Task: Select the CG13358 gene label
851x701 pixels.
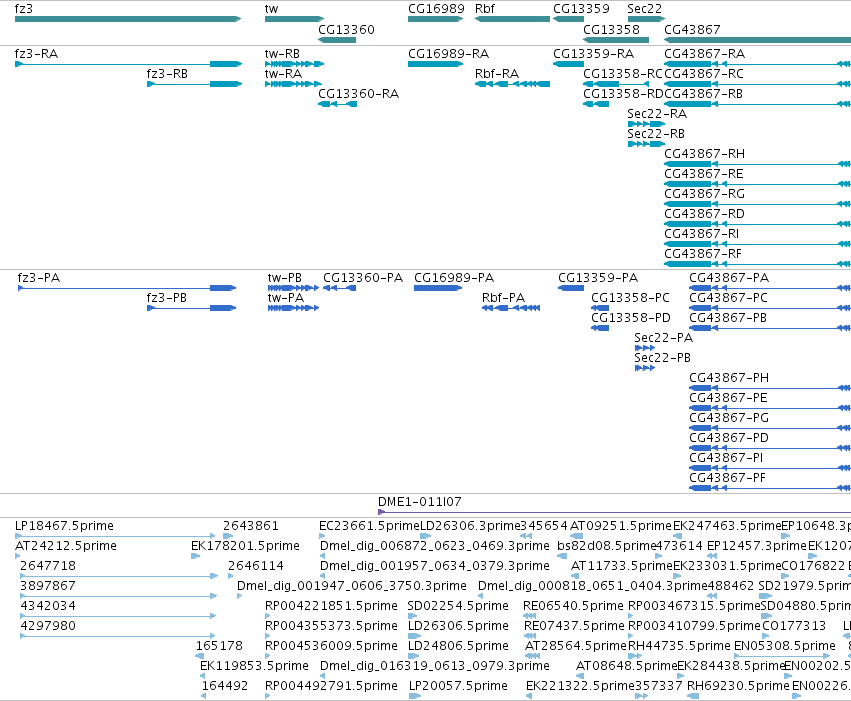Action: [x=611, y=29]
